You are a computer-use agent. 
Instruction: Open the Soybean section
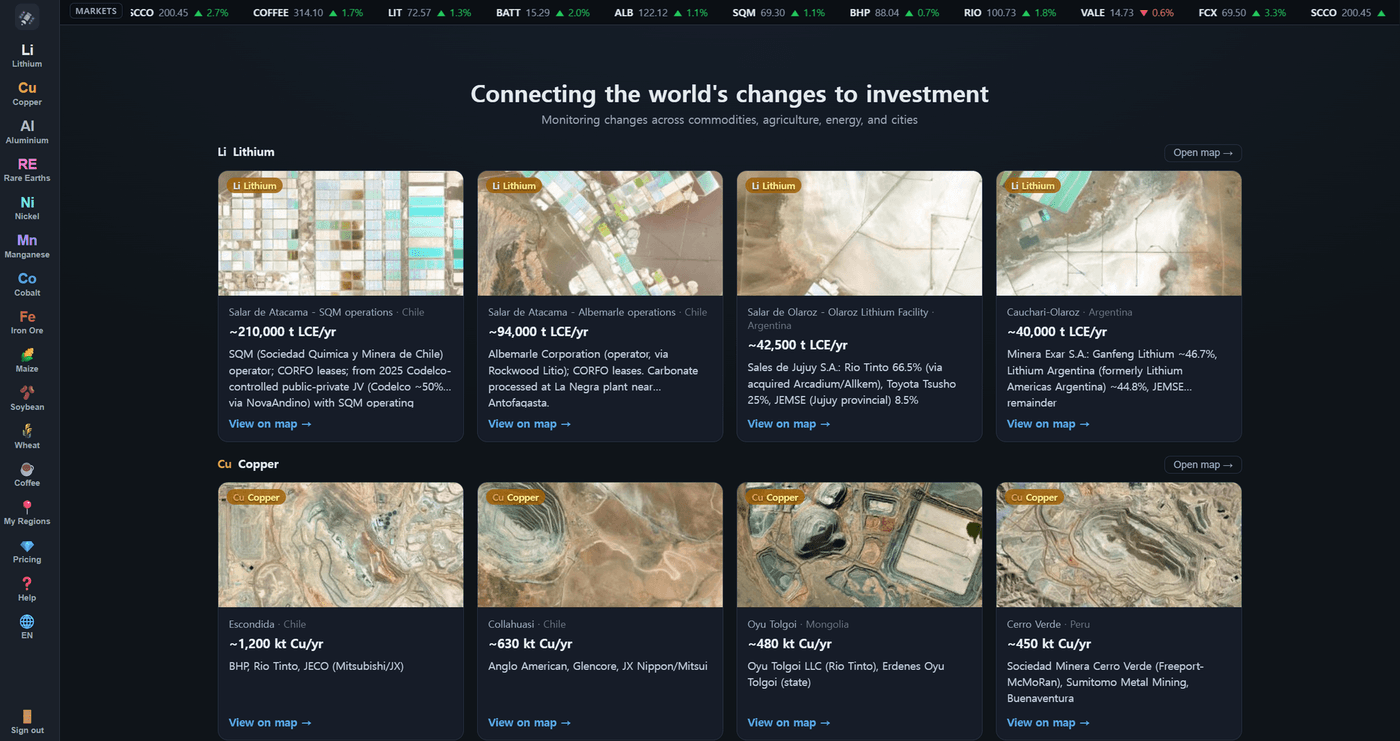coord(27,398)
